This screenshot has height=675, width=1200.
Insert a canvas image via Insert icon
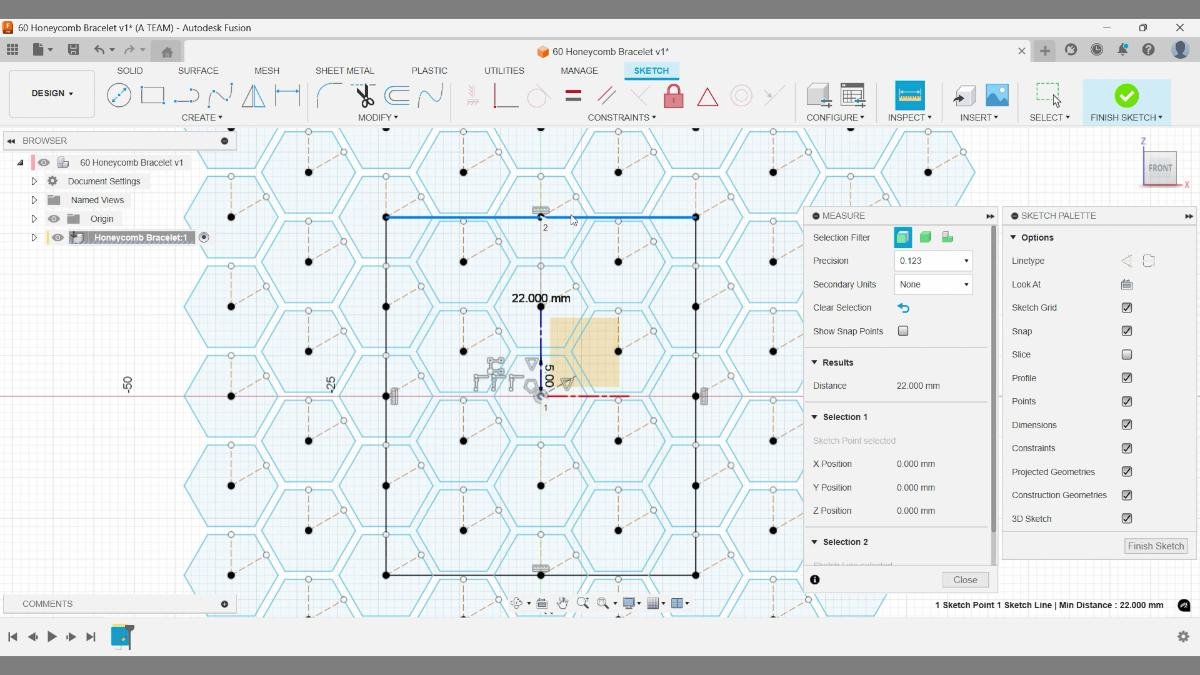[x=996, y=95]
